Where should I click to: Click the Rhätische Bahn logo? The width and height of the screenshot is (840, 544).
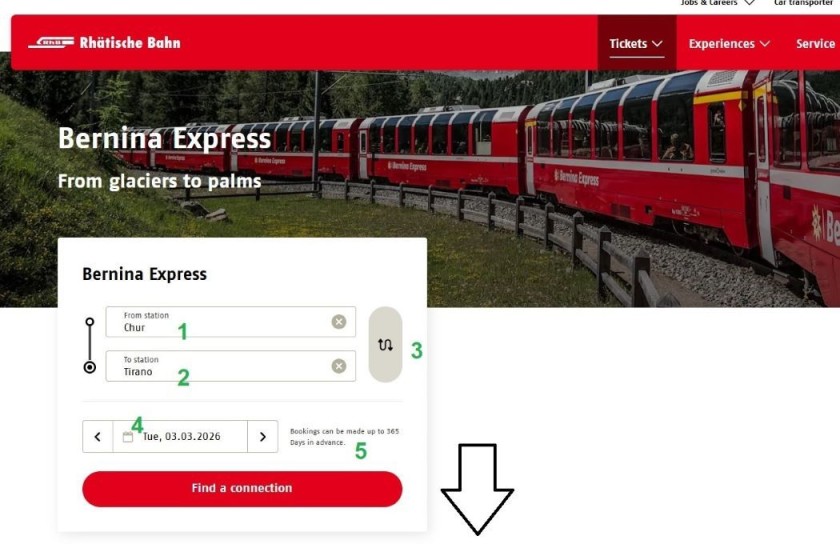pos(104,42)
